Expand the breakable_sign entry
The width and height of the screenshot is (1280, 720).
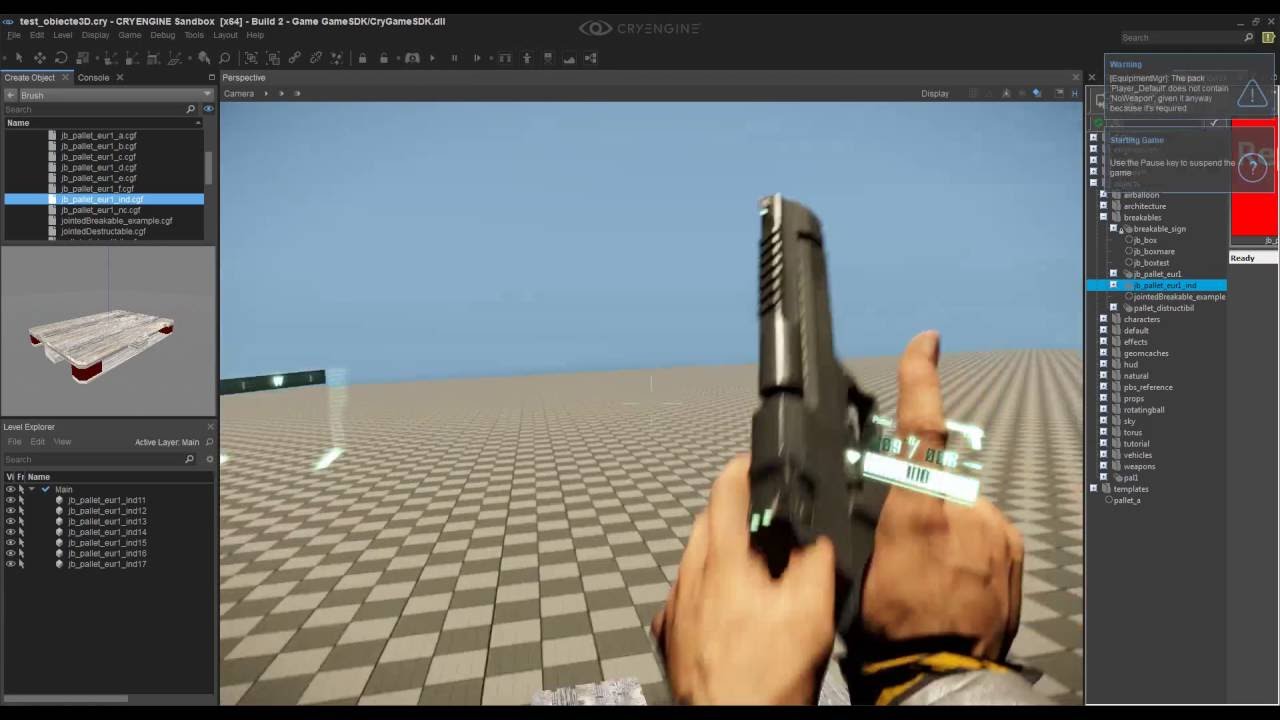[x=1114, y=229]
